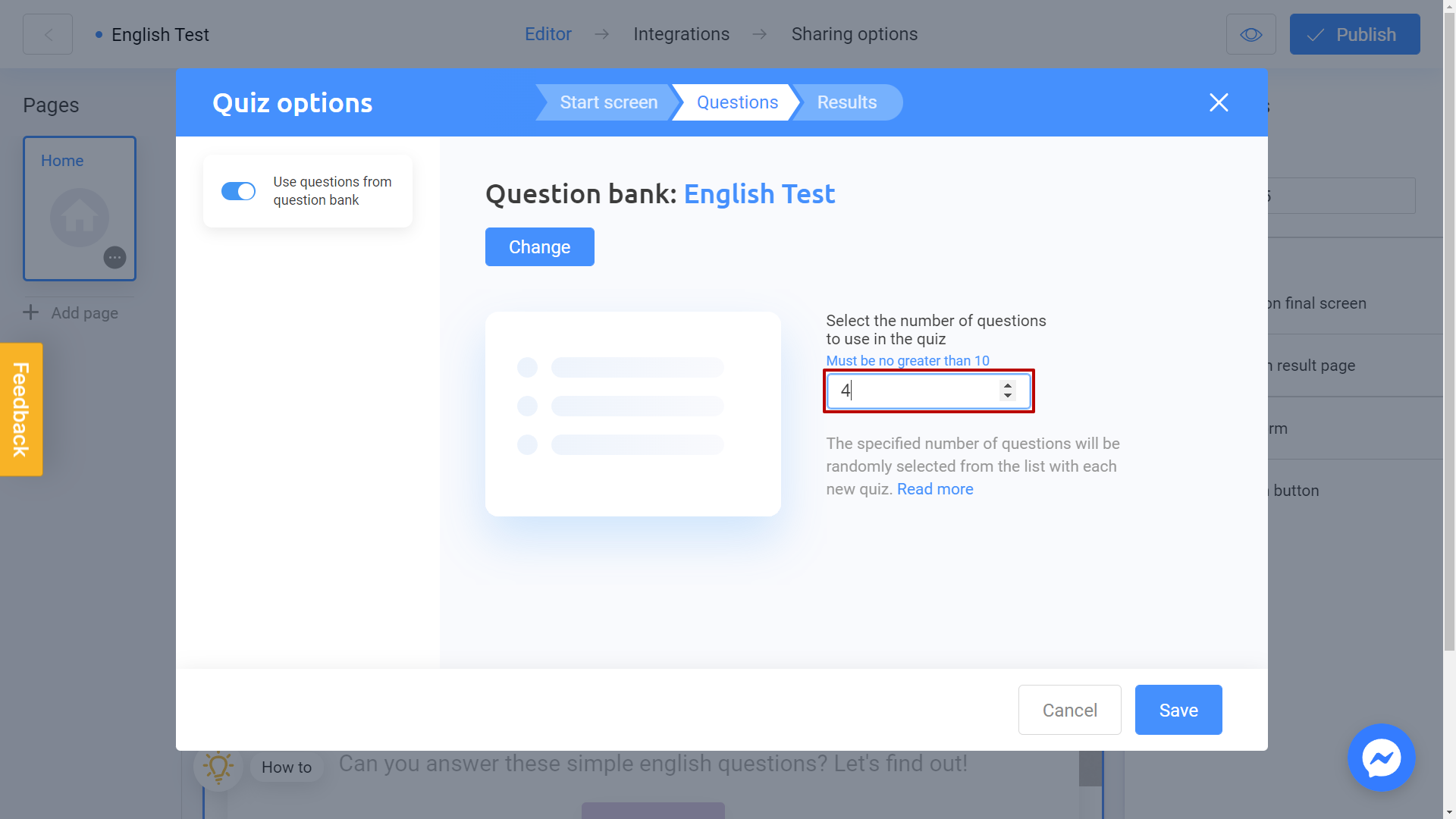Click the Change question bank button

click(540, 246)
